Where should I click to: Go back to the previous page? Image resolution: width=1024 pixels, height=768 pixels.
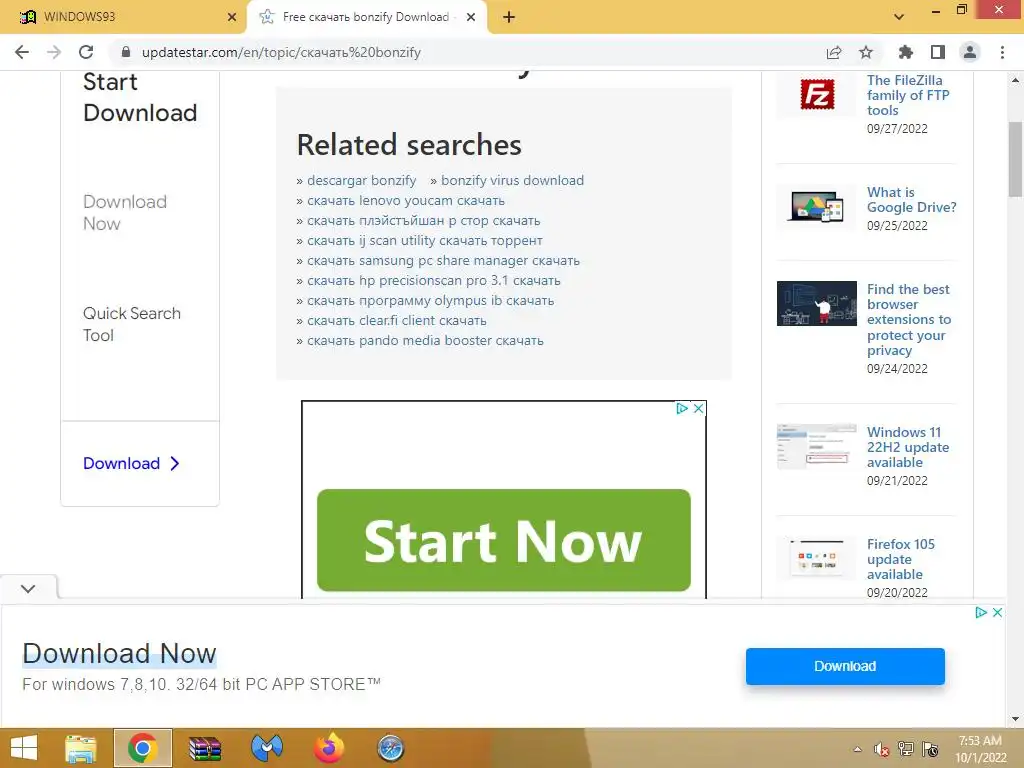(x=22, y=52)
